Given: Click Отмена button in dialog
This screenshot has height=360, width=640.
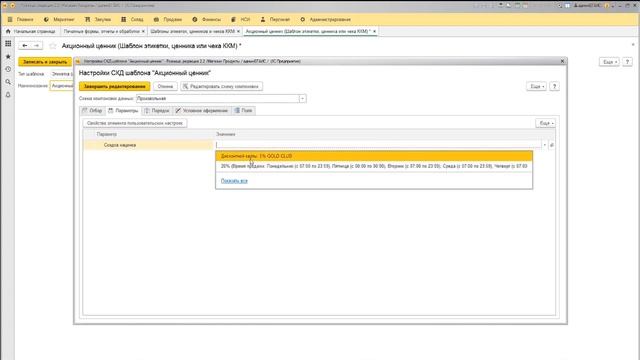Looking at the screenshot, I should 165,87.
